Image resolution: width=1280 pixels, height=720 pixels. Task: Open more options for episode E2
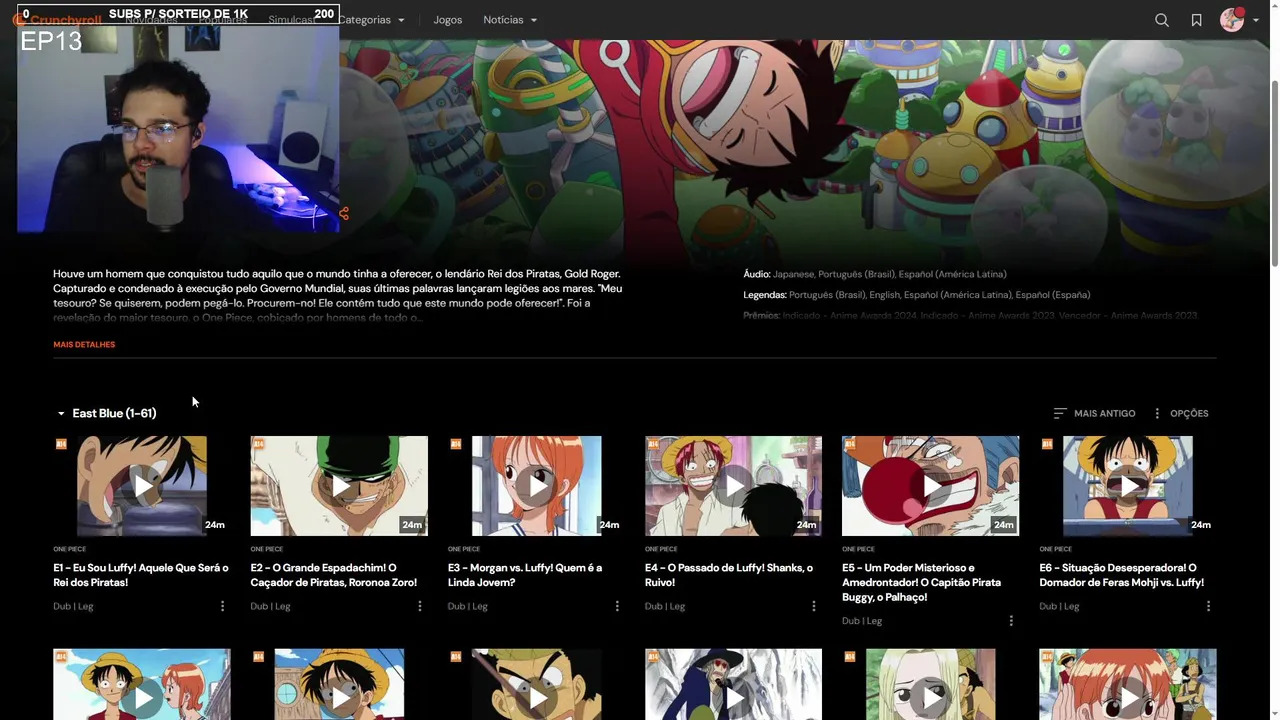click(419, 606)
